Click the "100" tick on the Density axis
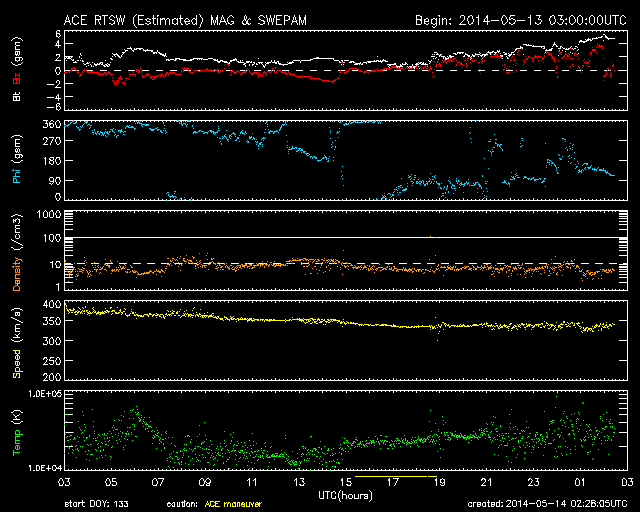The width and height of the screenshot is (640, 512). (x=52, y=238)
